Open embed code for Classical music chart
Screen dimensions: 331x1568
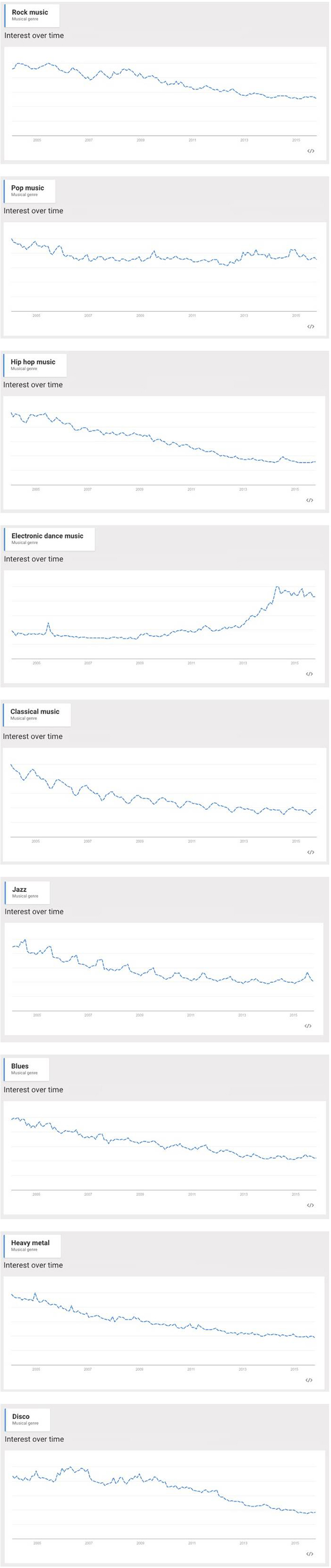[x=310, y=852]
